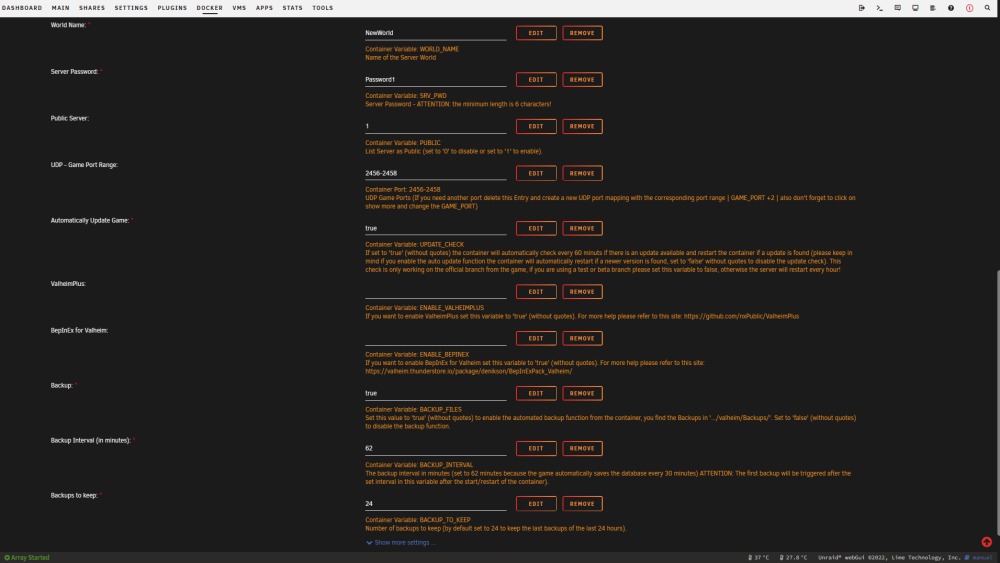This screenshot has height=563, width=1000.
Task: Open the manual link in footer
Action: tap(979, 557)
